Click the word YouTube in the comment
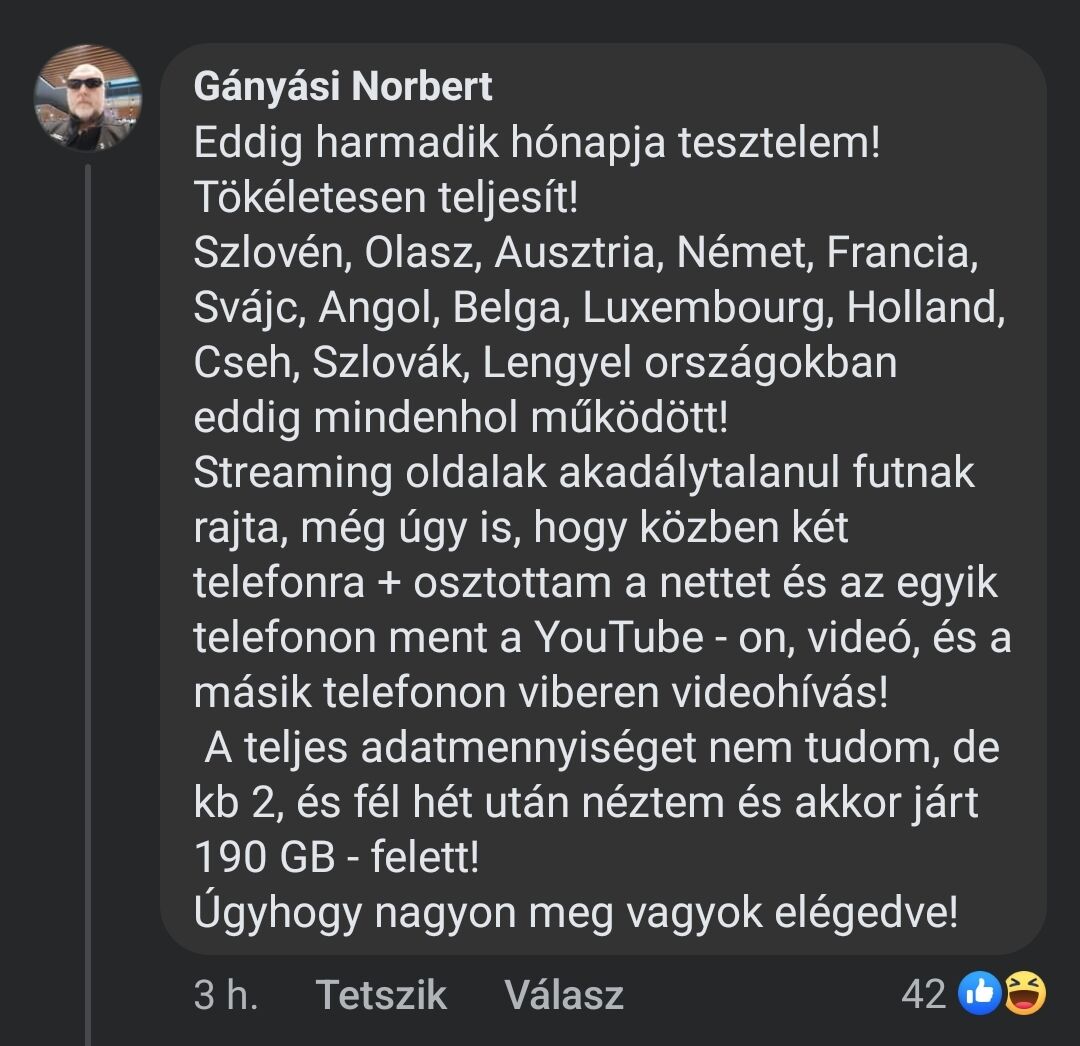This screenshot has width=1080, height=1046. pos(619,638)
